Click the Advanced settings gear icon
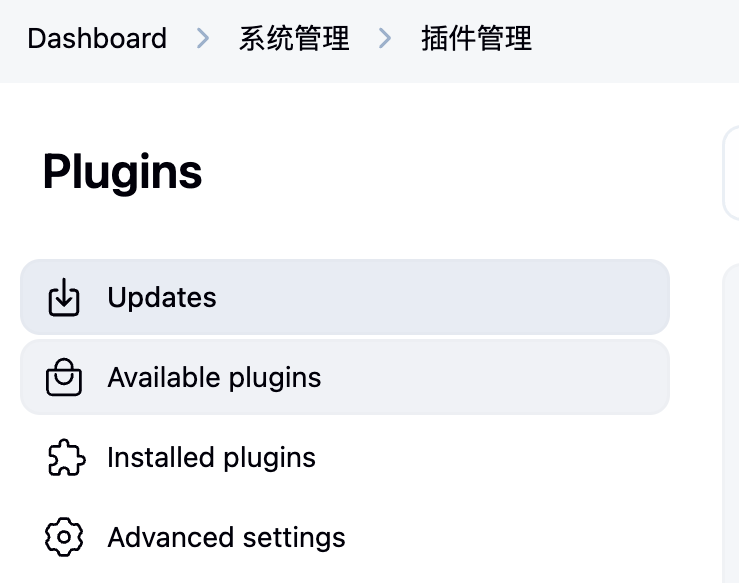 [64, 538]
